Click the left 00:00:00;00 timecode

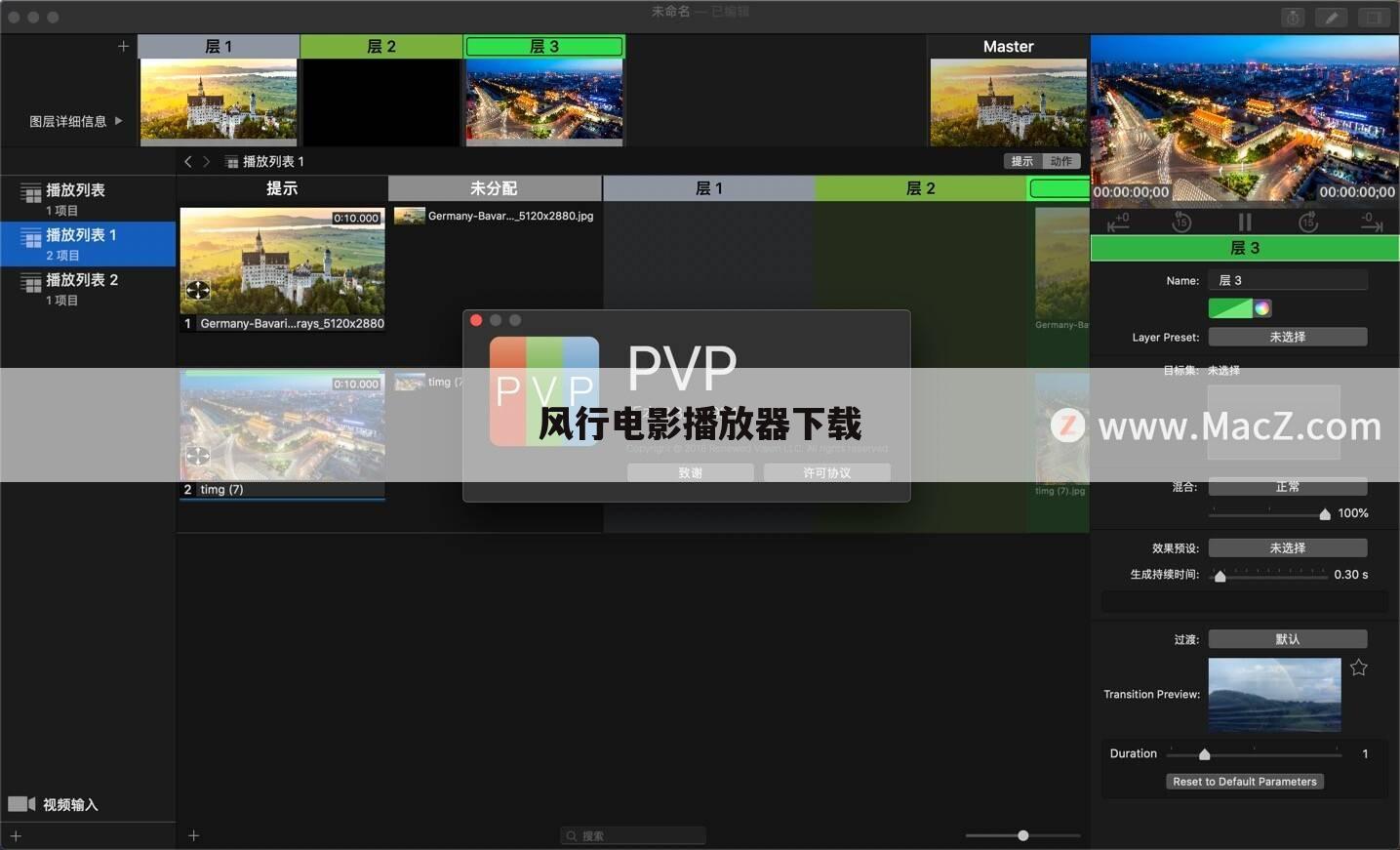click(1131, 192)
